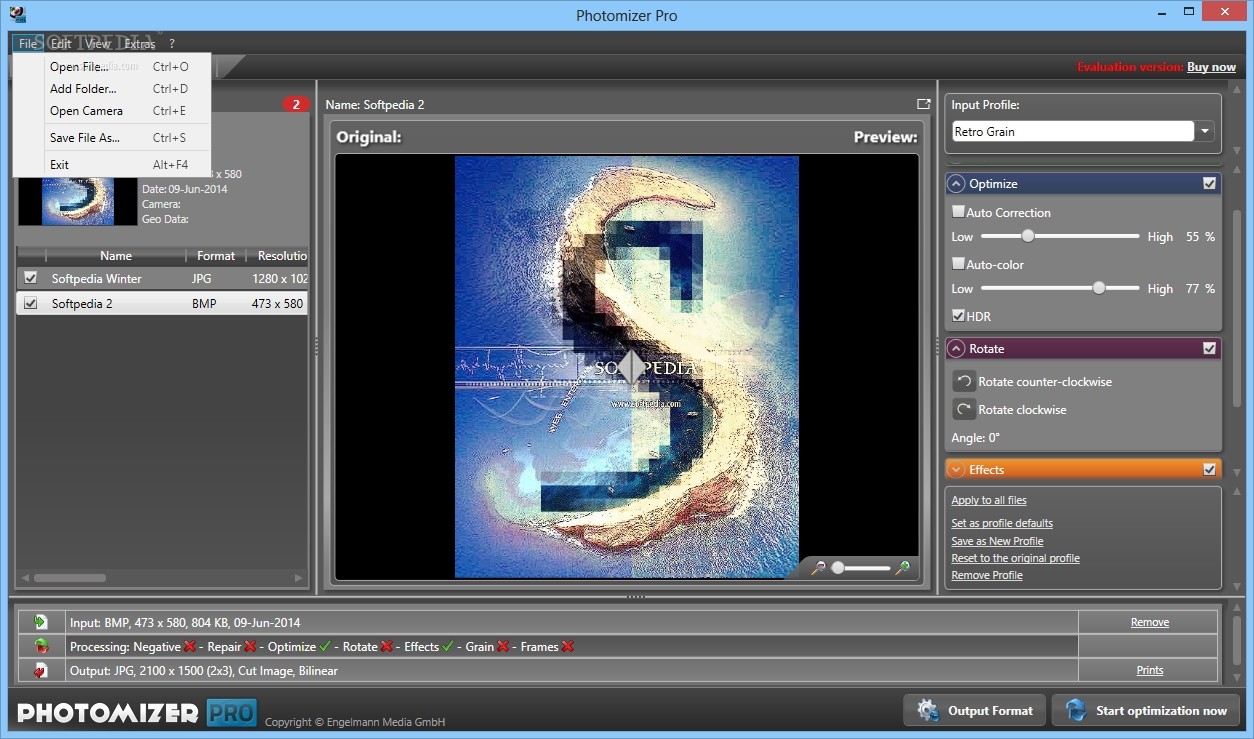Open the Output Format settings
Screen dimensions: 1254x739
coord(975,711)
